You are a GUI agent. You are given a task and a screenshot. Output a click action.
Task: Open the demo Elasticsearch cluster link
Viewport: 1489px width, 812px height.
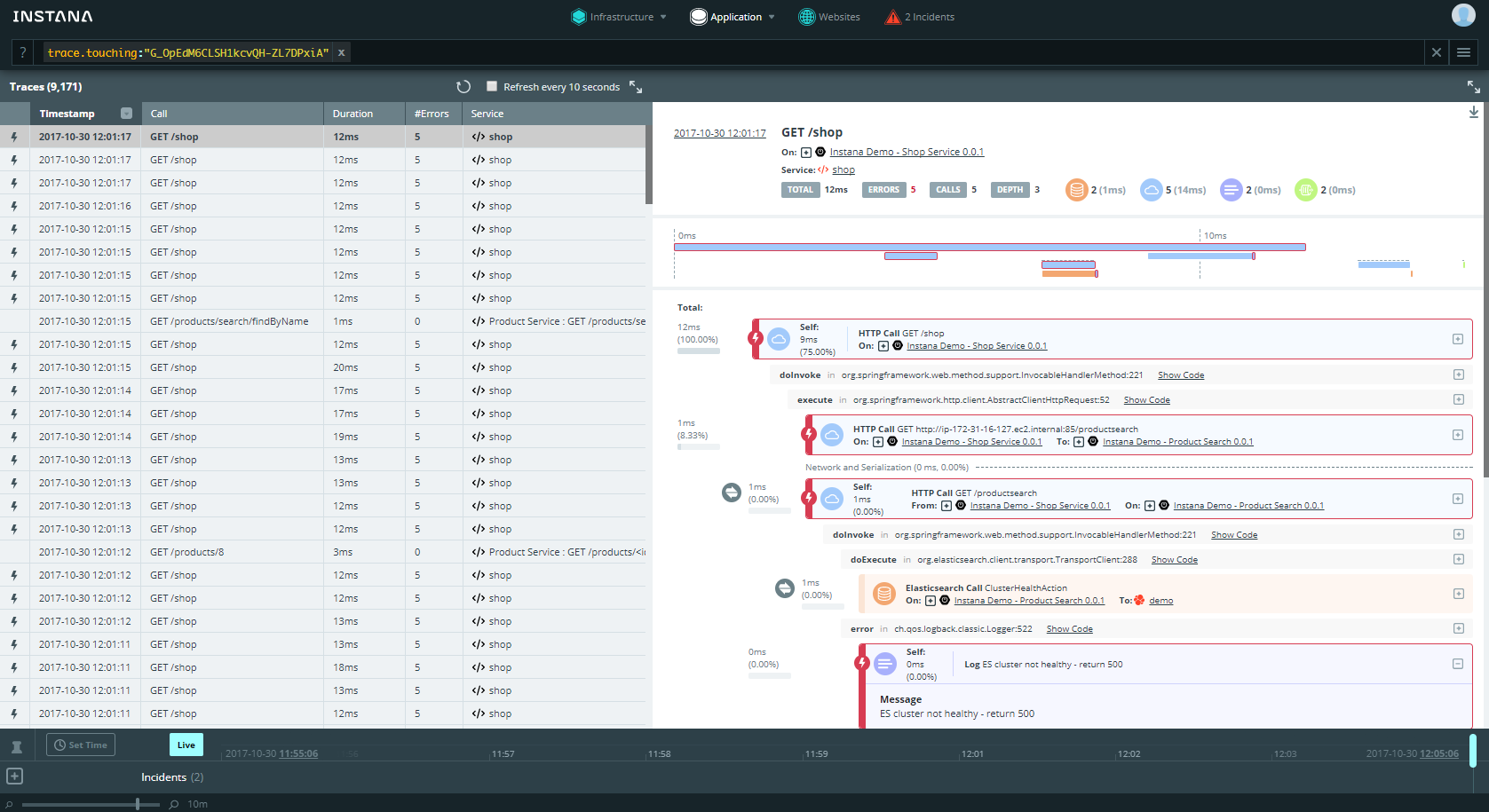click(1160, 601)
